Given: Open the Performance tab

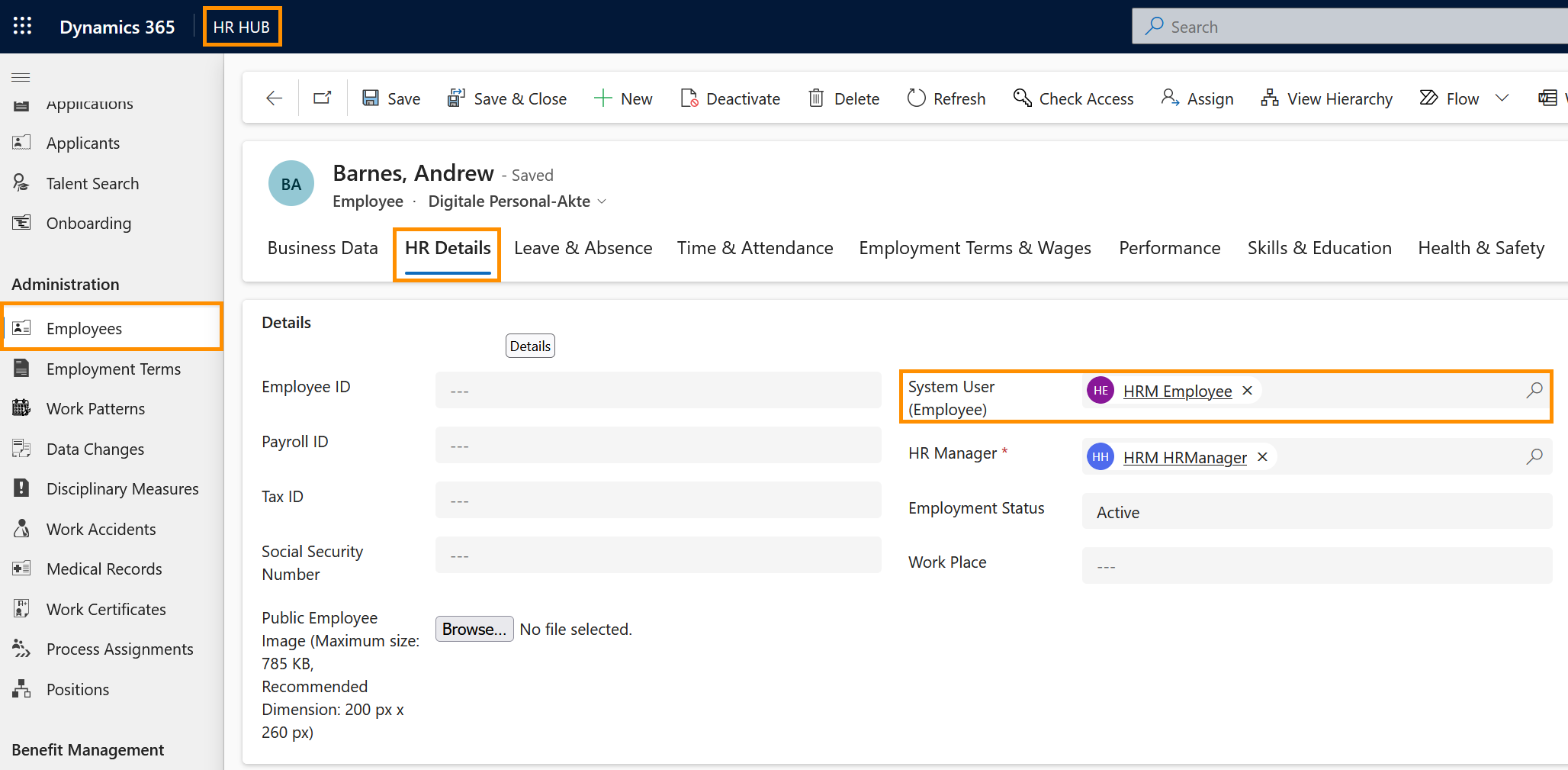Looking at the screenshot, I should [1169, 248].
